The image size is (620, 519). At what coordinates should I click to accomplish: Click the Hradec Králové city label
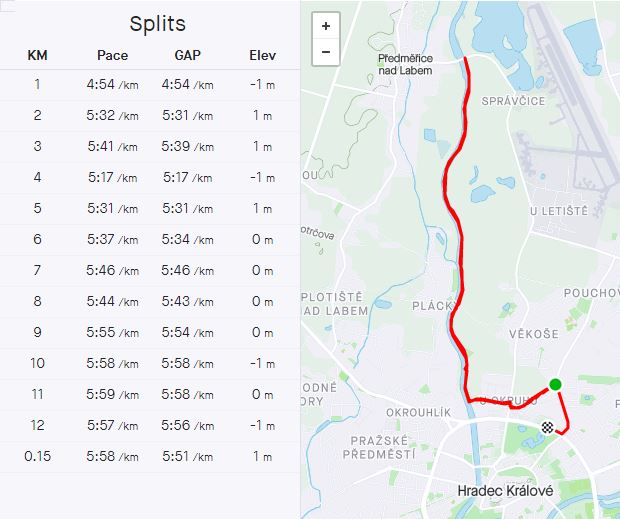505,491
